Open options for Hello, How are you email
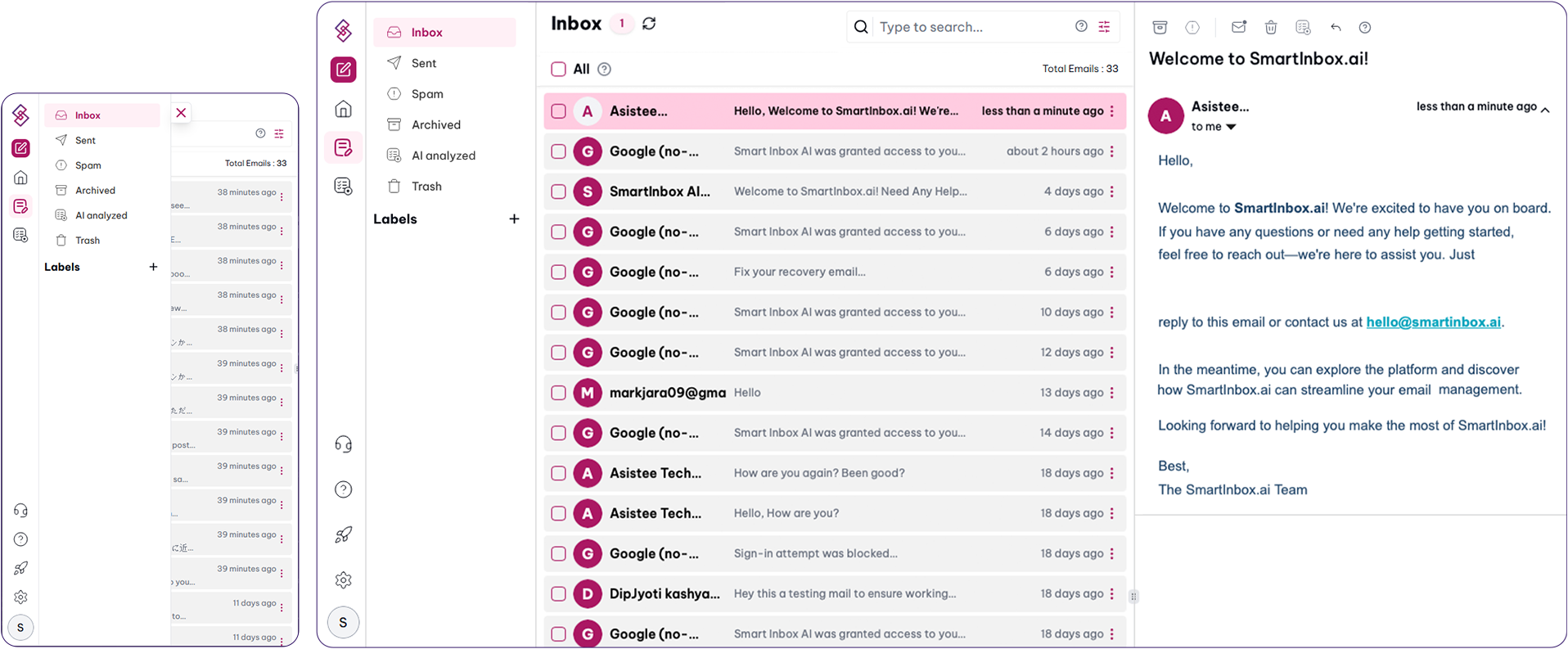This screenshot has height=649, width=1568. 1111,513
